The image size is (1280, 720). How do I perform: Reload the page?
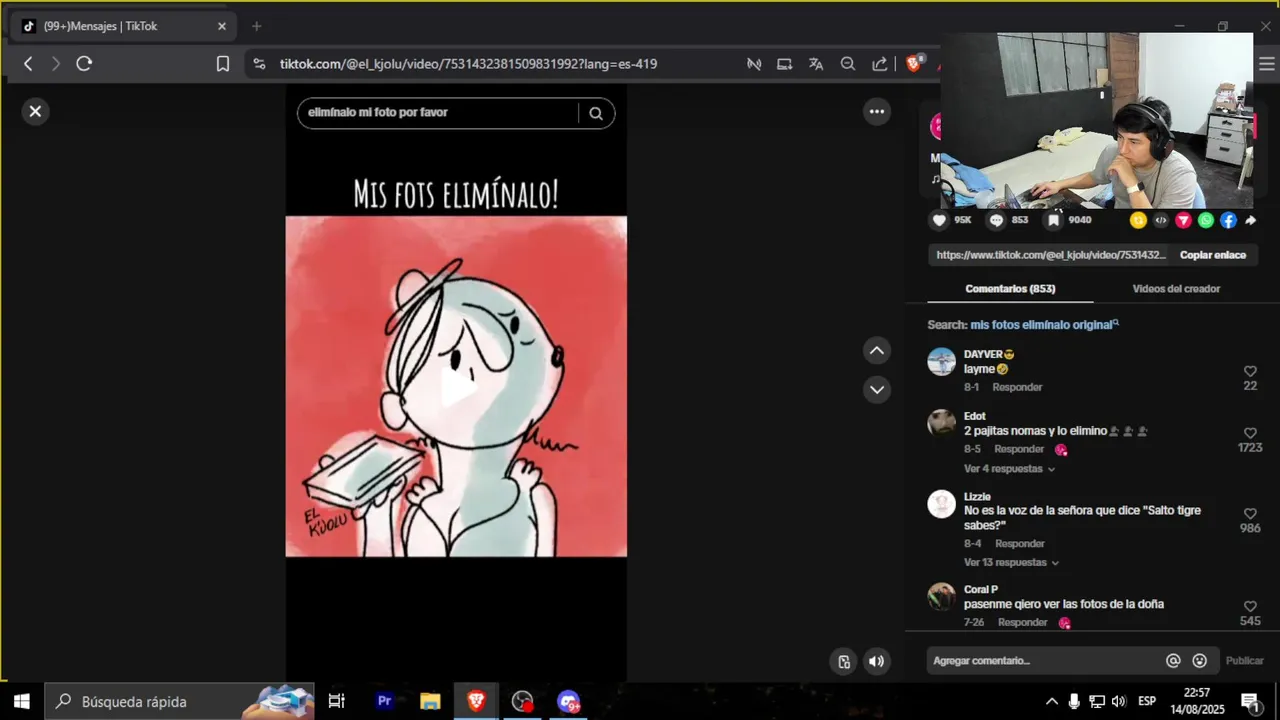(x=84, y=64)
